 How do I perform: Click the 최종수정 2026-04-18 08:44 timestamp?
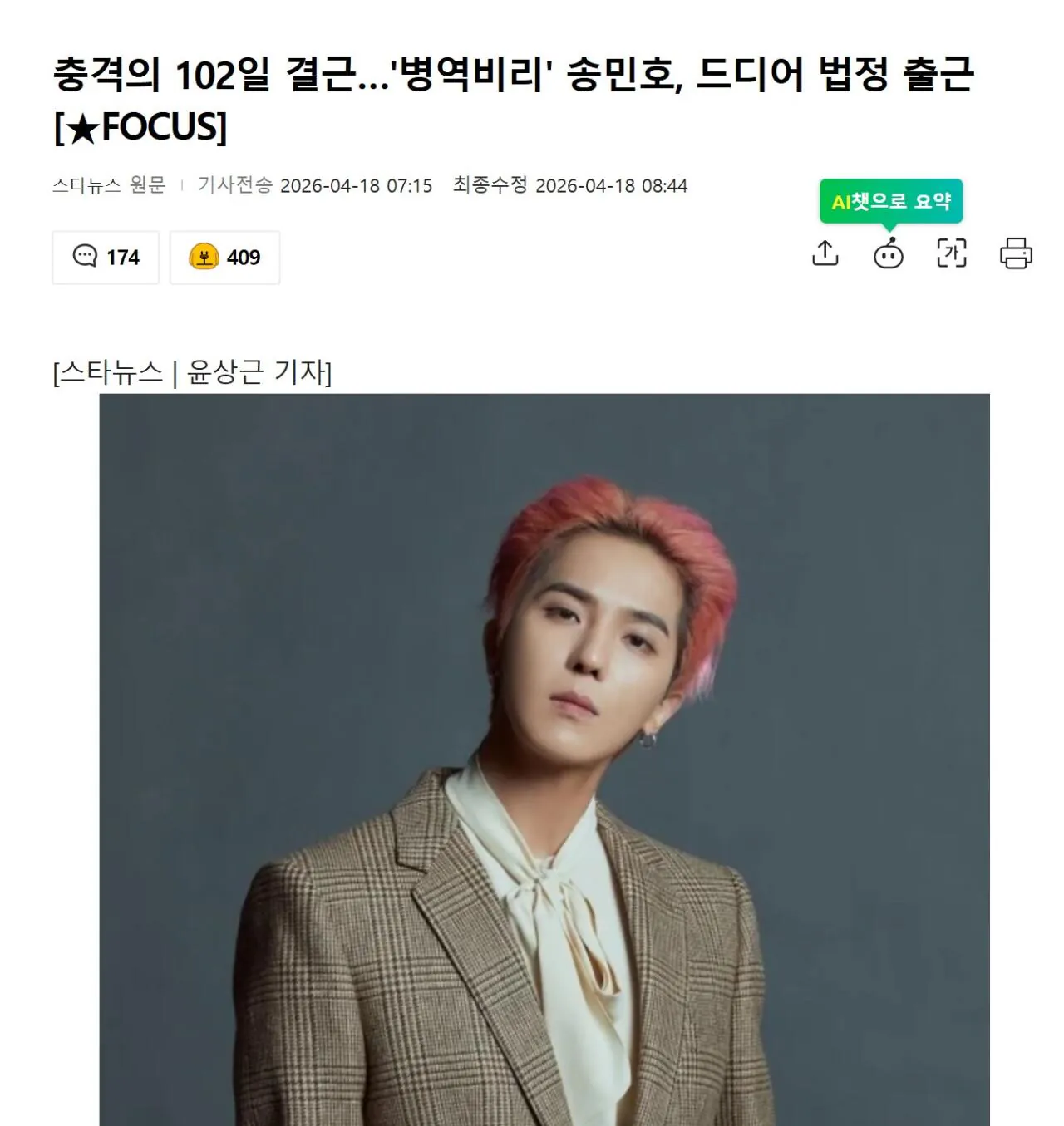tap(570, 185)
